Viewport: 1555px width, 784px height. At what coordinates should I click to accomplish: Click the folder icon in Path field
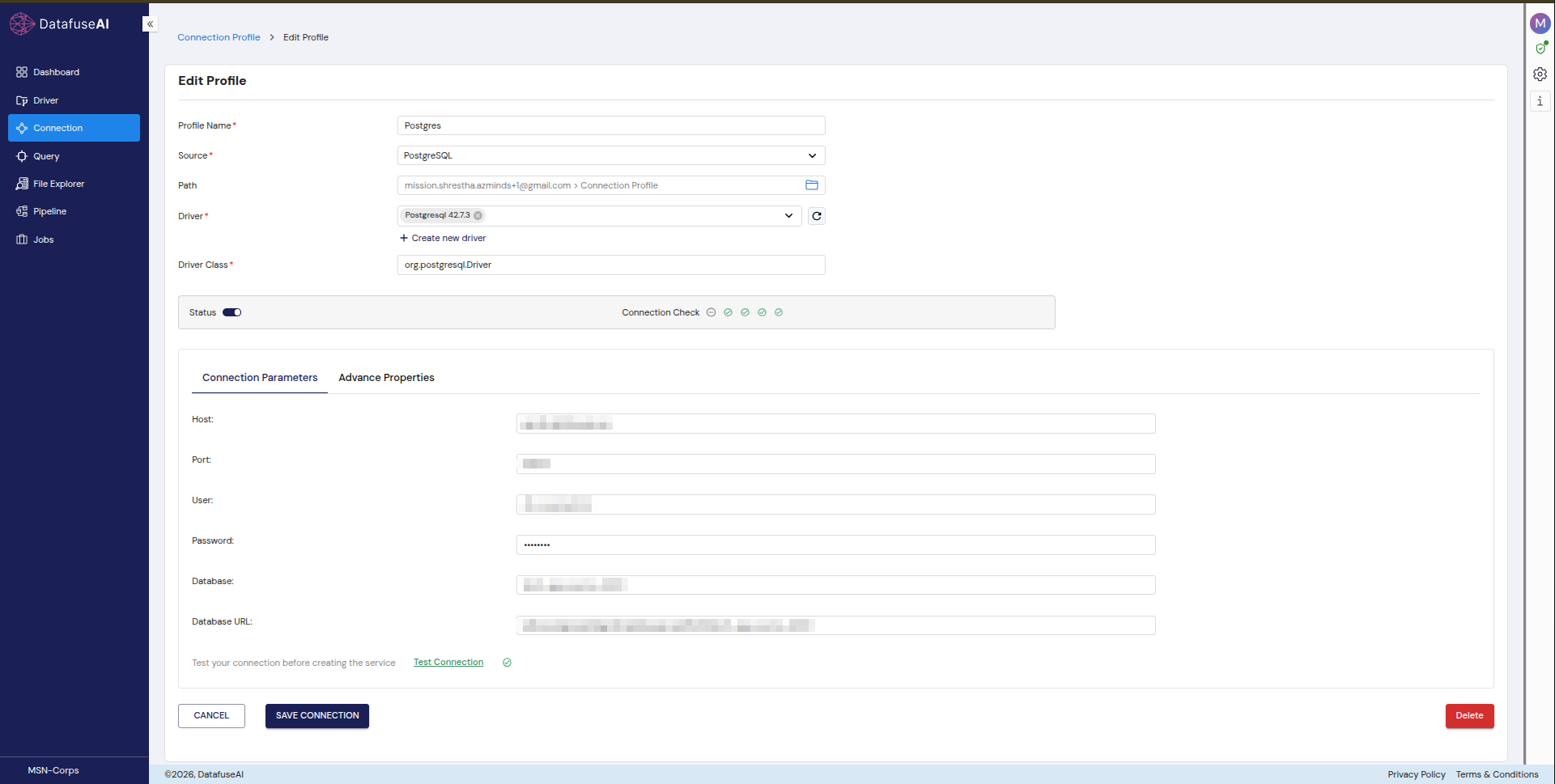coord(812,185)
